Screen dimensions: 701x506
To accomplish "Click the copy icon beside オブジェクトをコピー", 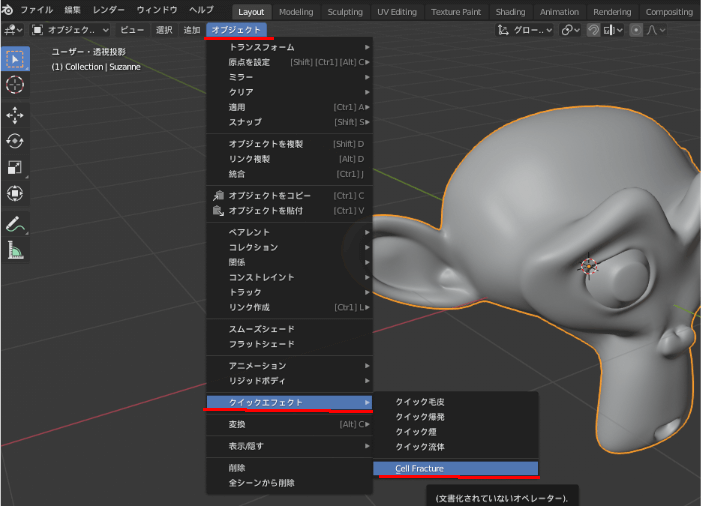I will click(x=218, y=195).
